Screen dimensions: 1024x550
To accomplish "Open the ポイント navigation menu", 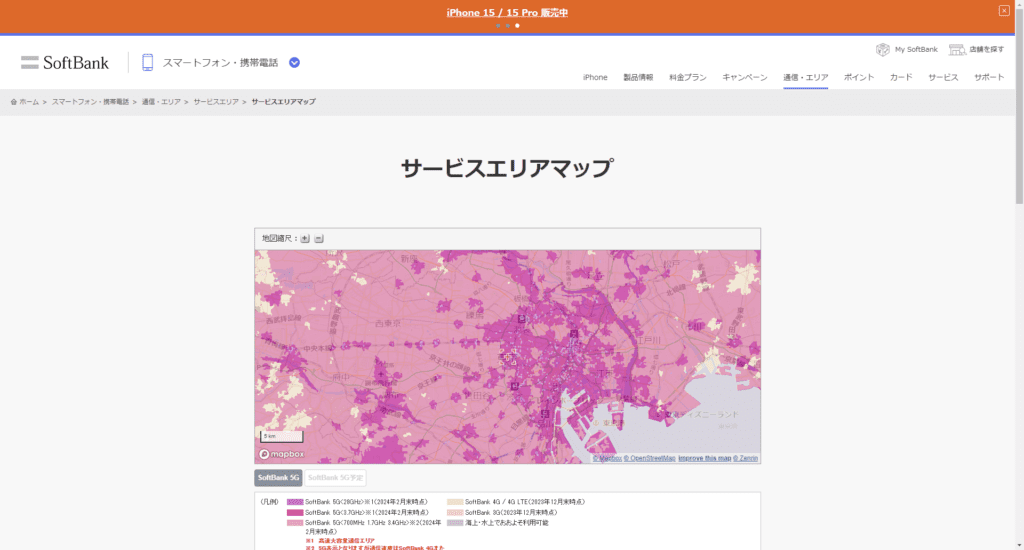I will (859, 77).
